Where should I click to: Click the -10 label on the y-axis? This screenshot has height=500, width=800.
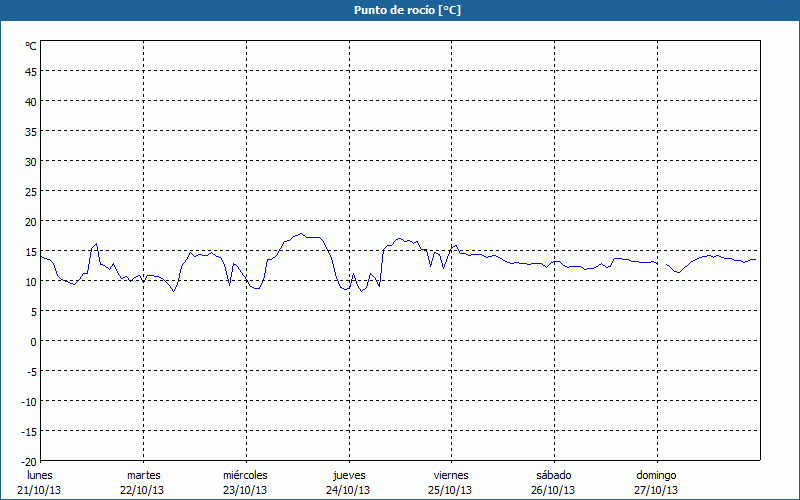[29, 401]
